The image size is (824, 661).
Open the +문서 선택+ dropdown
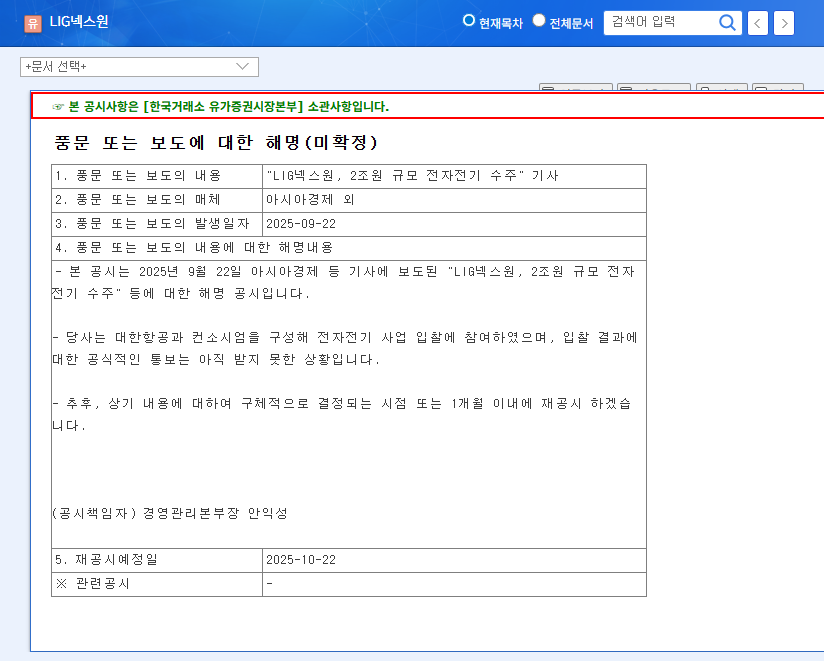coord(139,67)
